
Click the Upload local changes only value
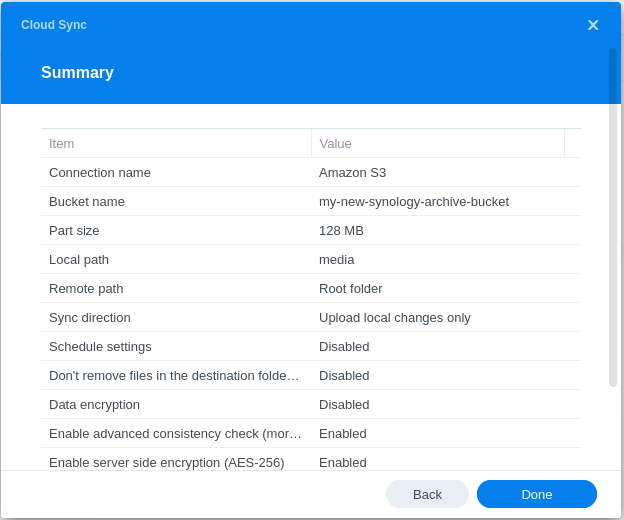[395, 317]
